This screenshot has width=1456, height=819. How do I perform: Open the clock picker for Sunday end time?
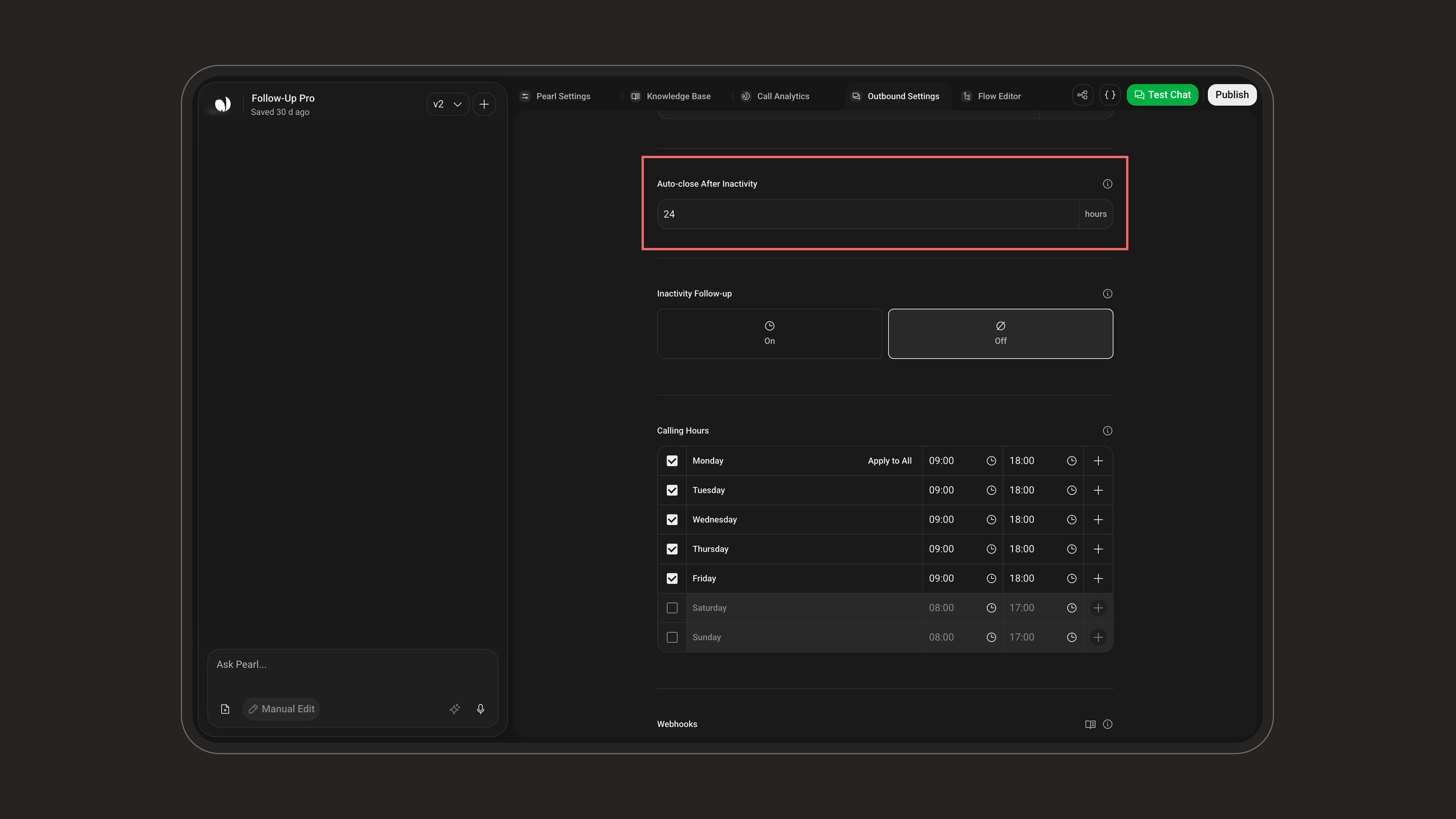click(1071, 637)
